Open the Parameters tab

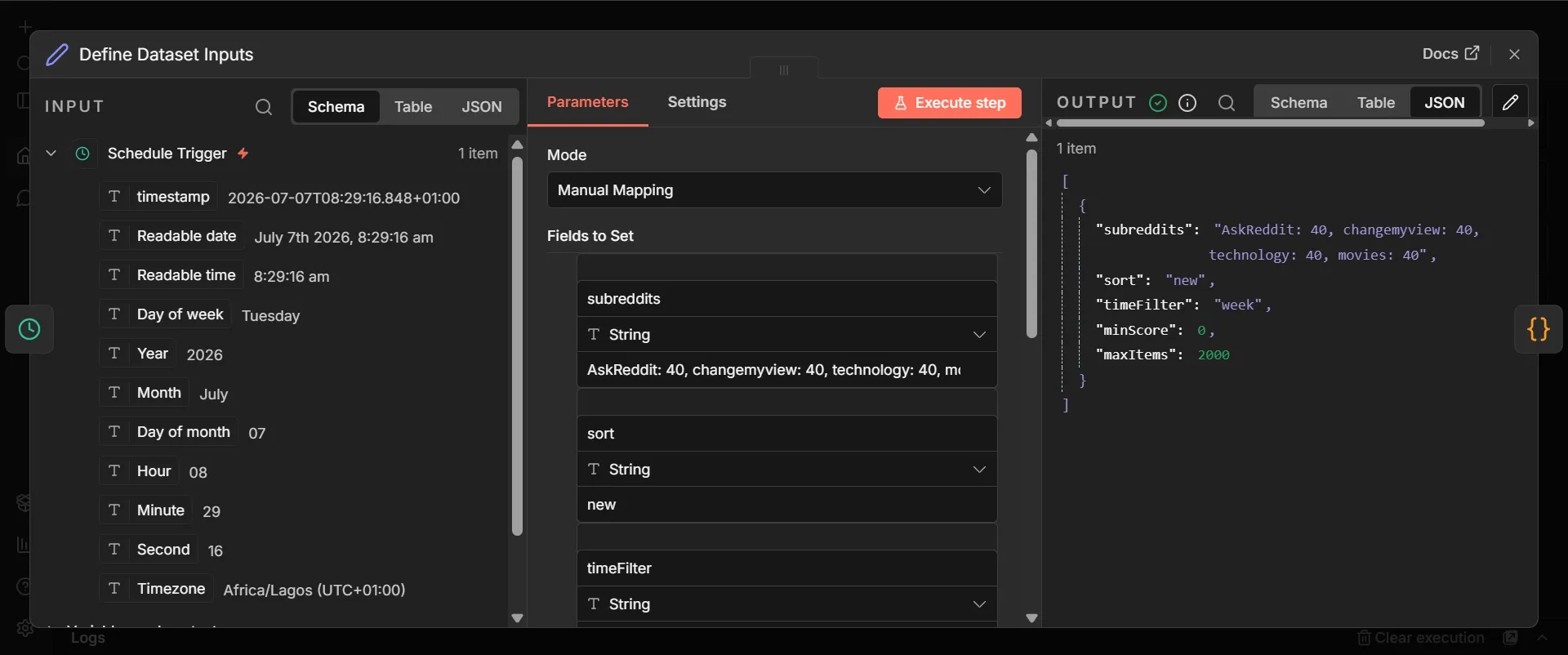[x=588, y=102]
